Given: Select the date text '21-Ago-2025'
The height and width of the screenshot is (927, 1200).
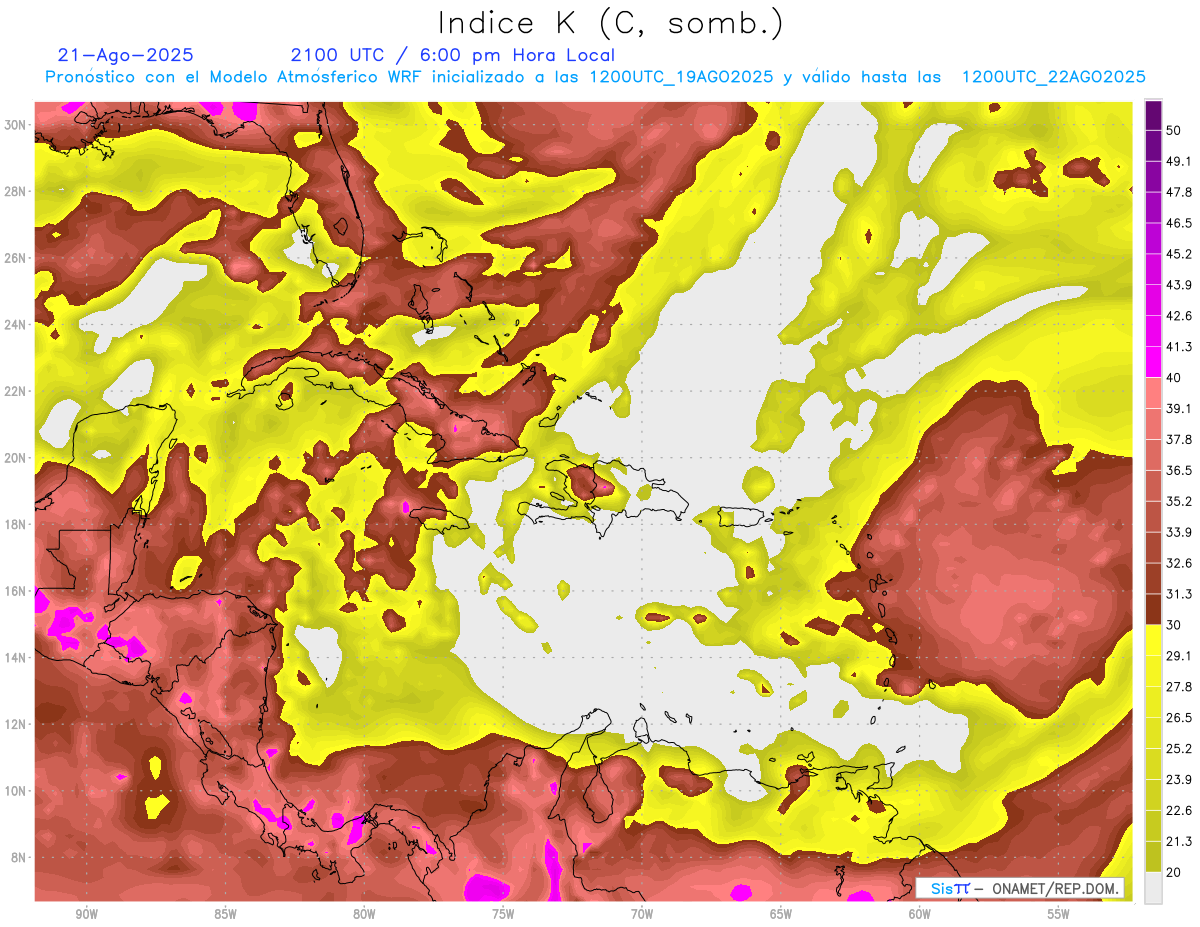Looking at the screenshot, I should point(126,55).
